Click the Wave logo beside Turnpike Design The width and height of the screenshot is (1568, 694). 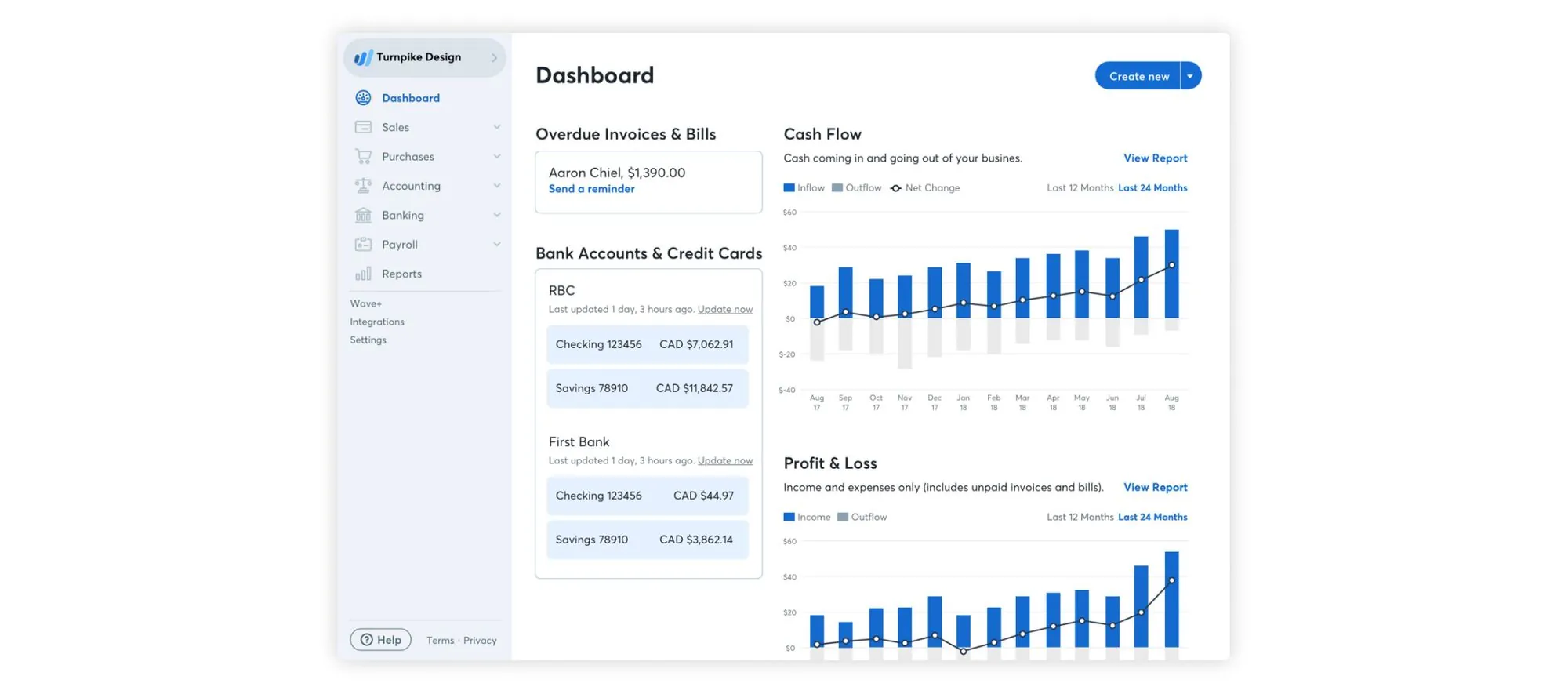[x=363, y=57]
